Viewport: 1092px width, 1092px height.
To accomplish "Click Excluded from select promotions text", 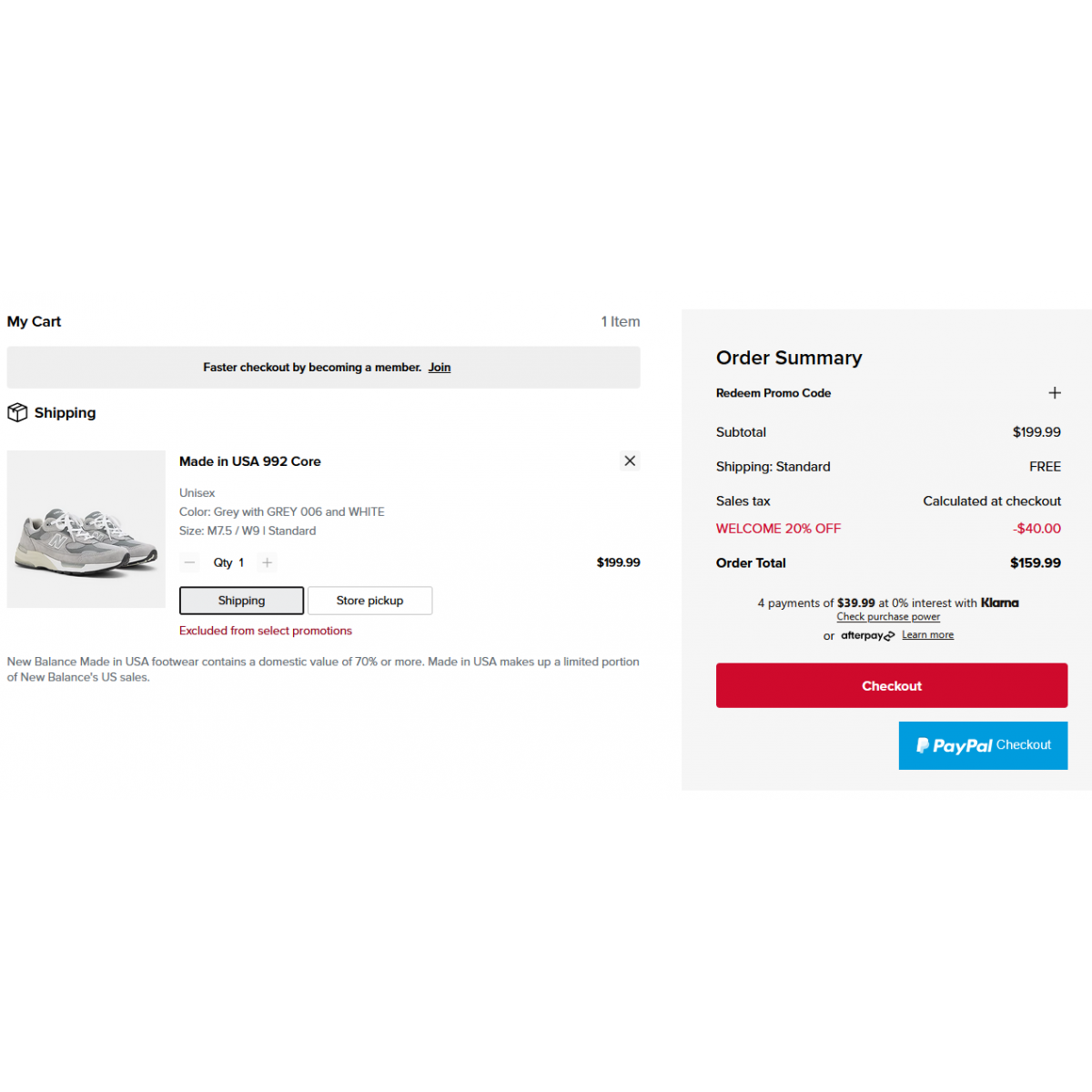I will tap(266, 631).
